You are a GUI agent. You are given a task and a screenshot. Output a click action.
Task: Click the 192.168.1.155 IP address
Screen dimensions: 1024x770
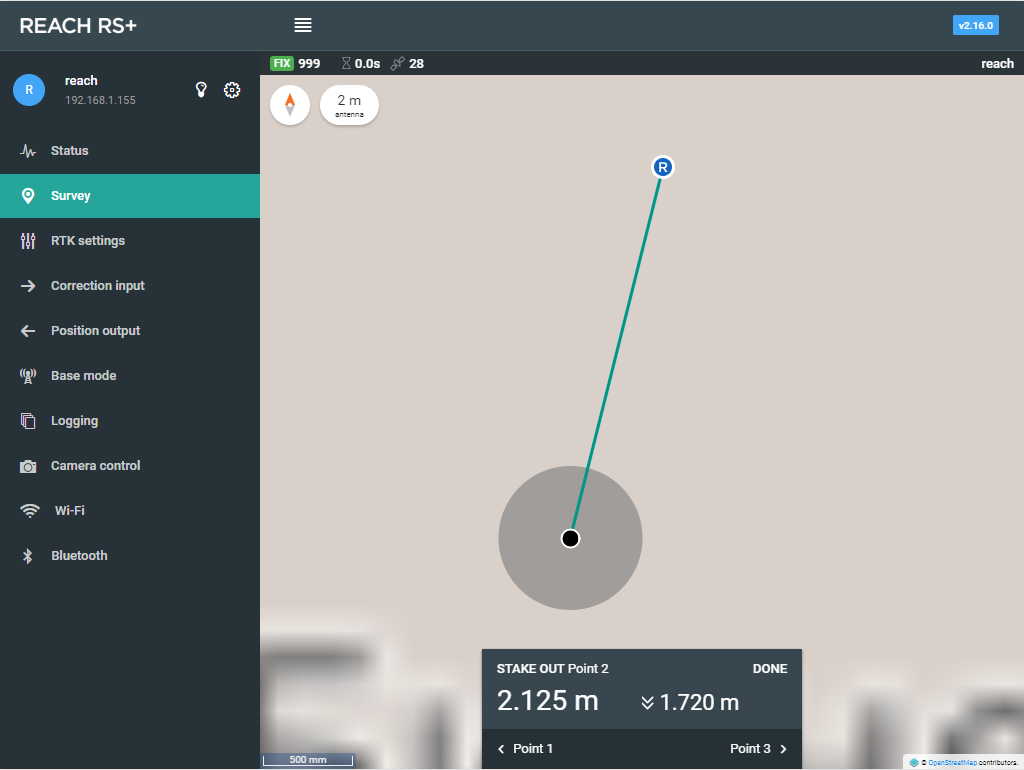[x=101, y=100]
